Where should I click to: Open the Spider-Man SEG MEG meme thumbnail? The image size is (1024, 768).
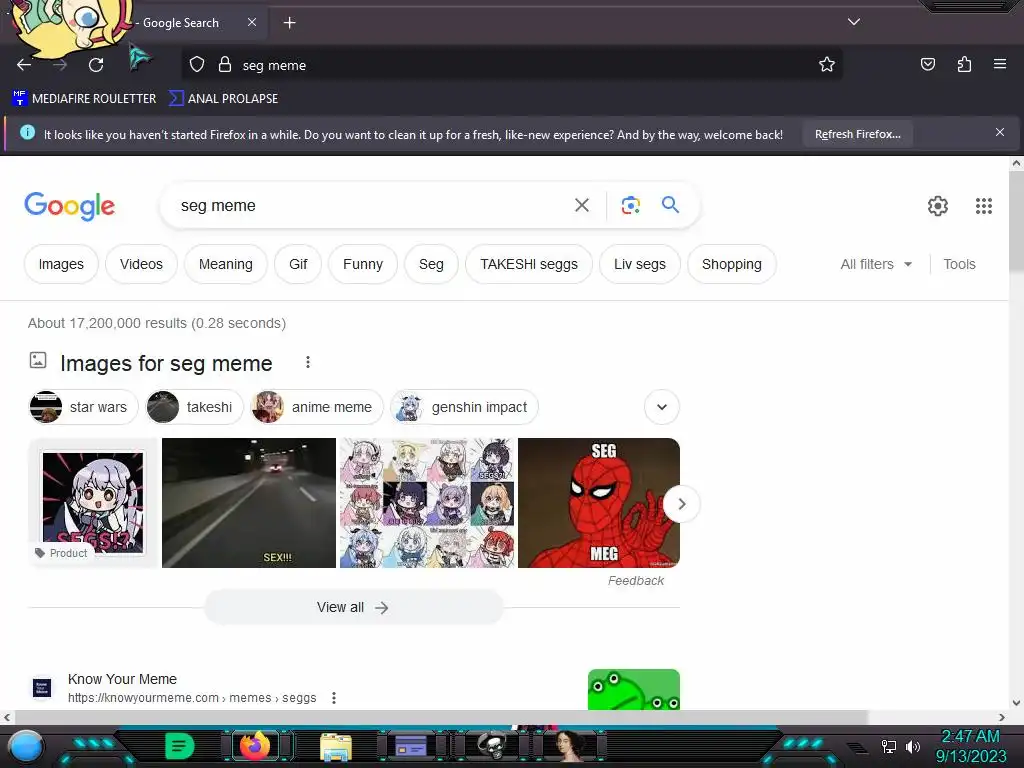(x=598, y=502)
